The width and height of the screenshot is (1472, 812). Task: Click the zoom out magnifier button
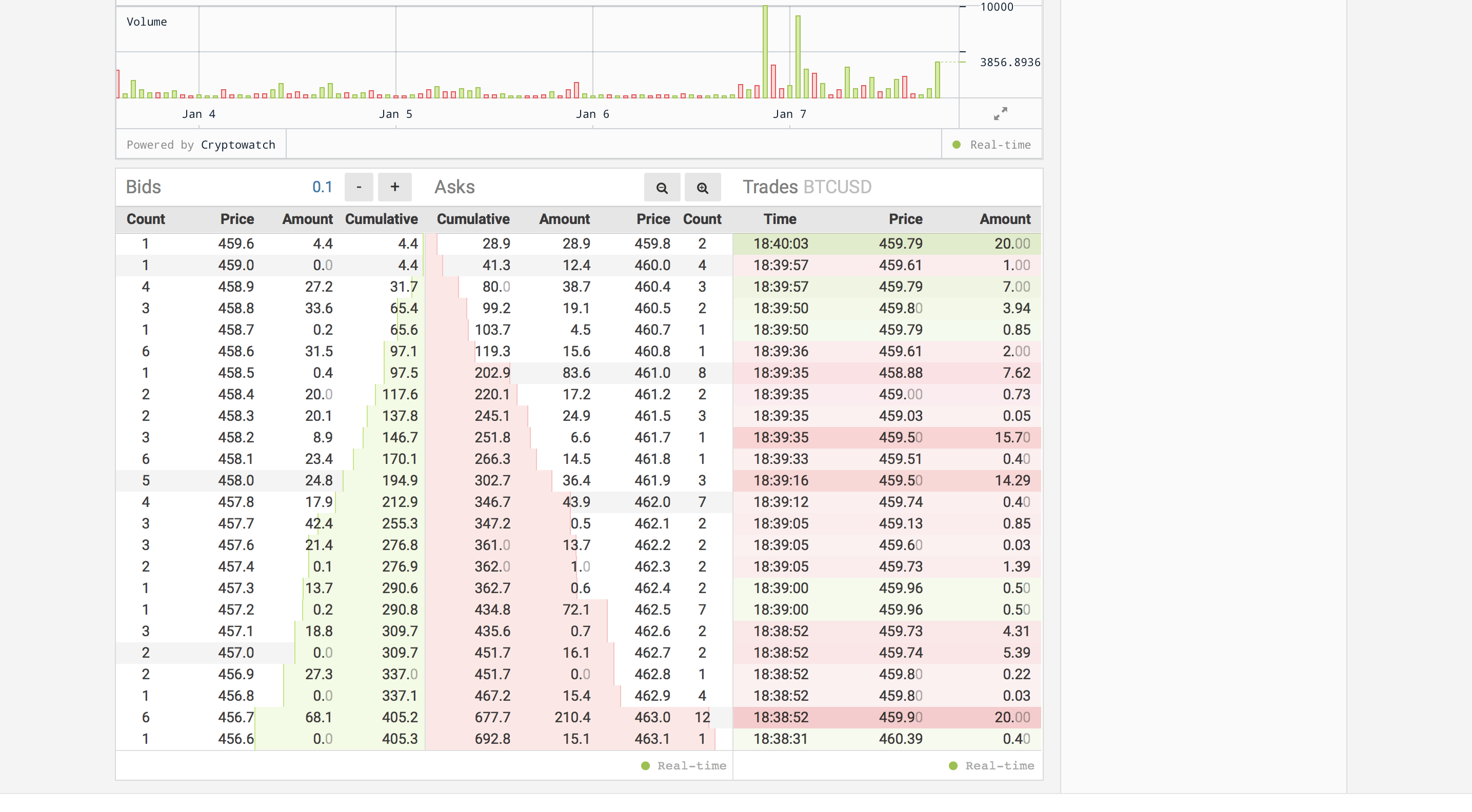[662, 187]
